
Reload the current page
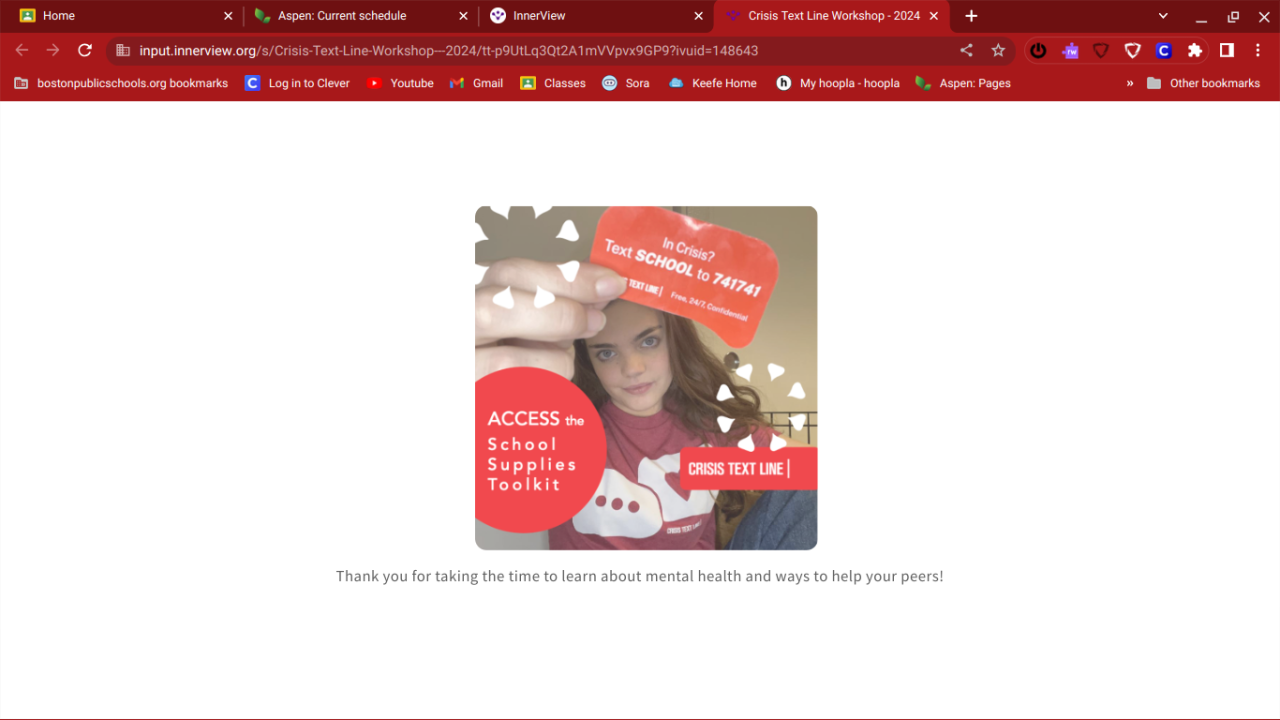[85, 50]
